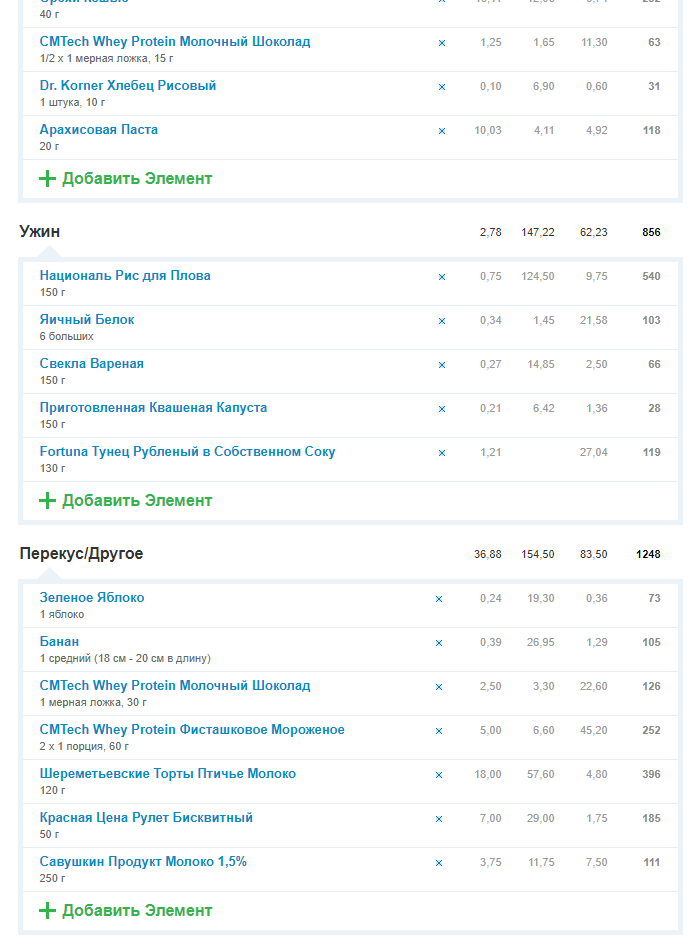The width and height of the screenshot is (690, 950).
Task: Open Красная Цена Рулет Бисквитный link
Action: pyautogui.click(x=146, y=818)
